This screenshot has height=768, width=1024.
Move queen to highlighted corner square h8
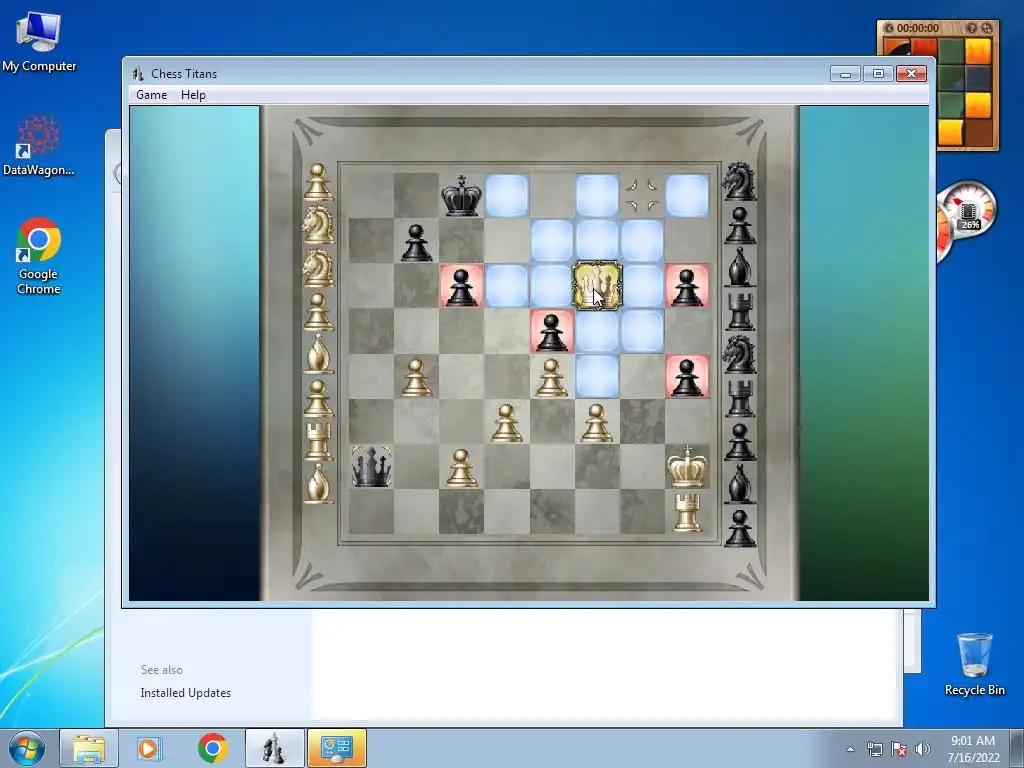pyautogui.click(x=686, y=195)
